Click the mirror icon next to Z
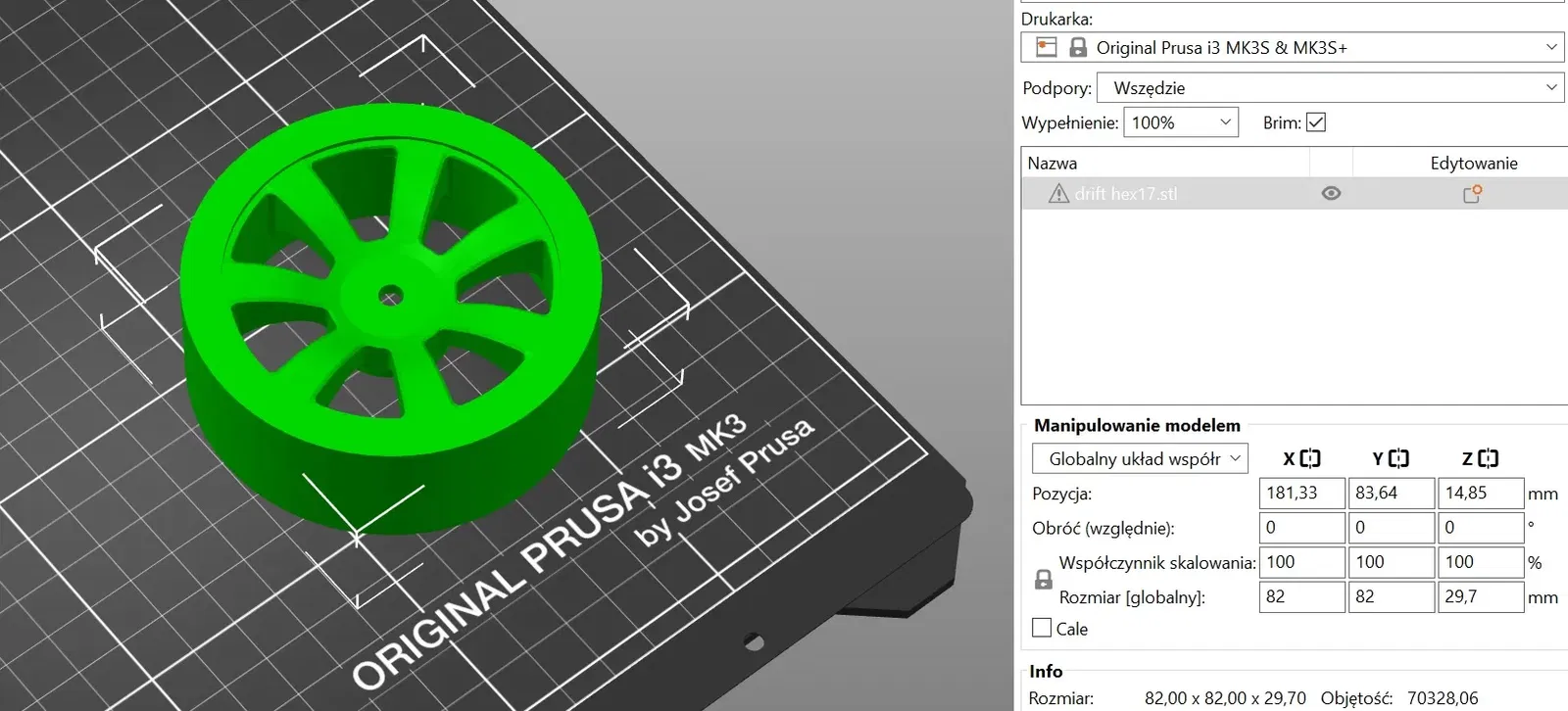Image resolution: width=1568 pixels, height=711 pixels. [x=1488, y=458]
